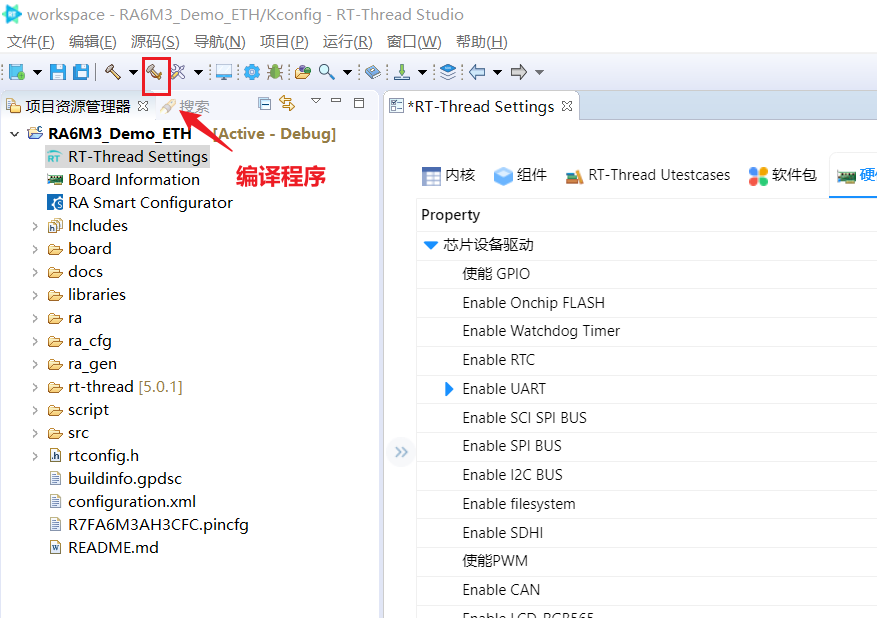Click the Back navigation arrow icon
877x618 pixels.
[477, 72]
